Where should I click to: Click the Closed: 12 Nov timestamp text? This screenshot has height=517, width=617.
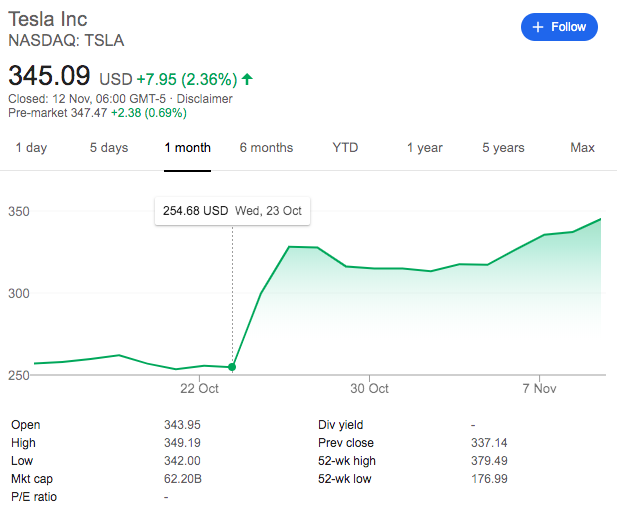point(87,99)
